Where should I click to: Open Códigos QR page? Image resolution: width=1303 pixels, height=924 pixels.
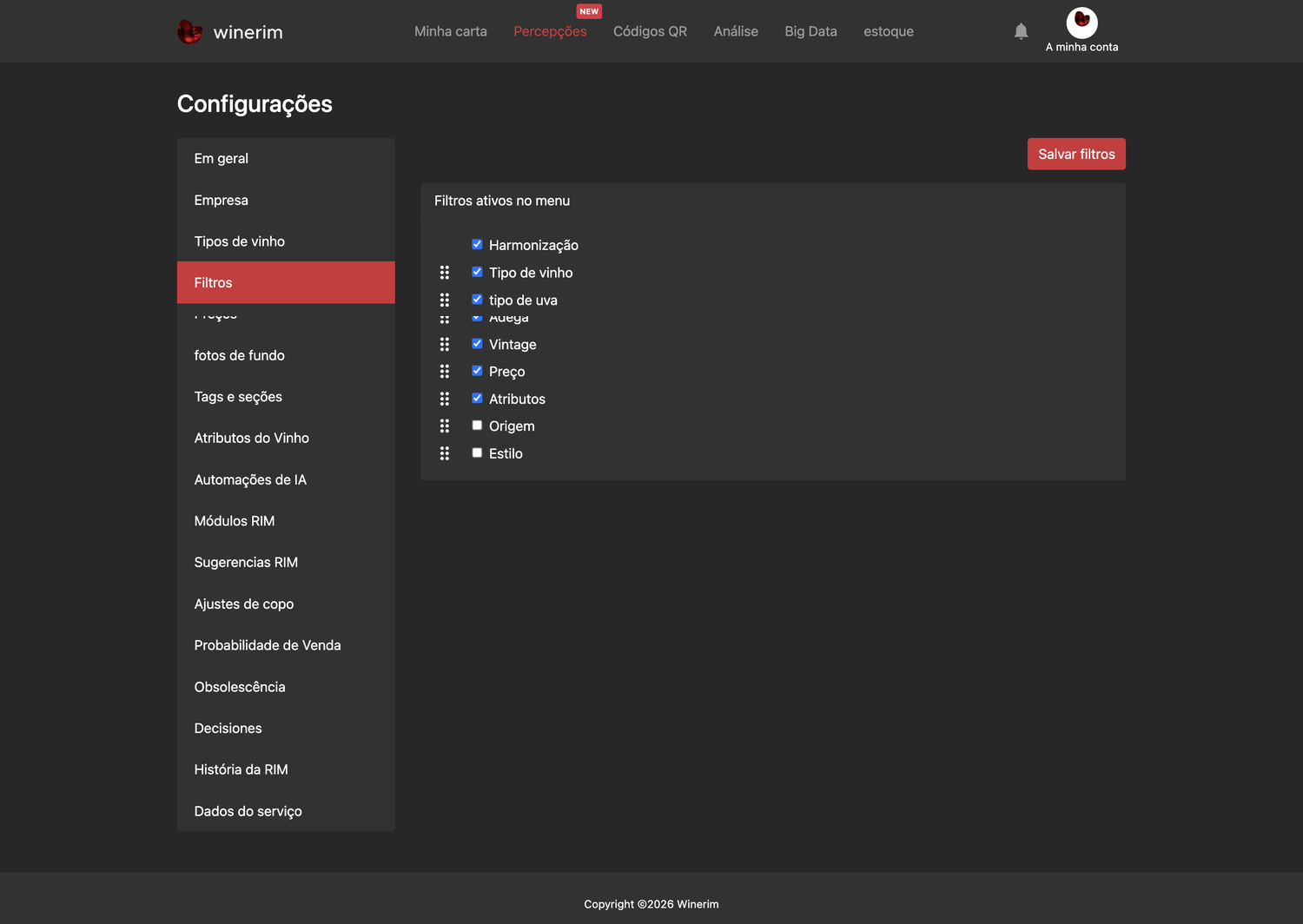coord(650,31)
